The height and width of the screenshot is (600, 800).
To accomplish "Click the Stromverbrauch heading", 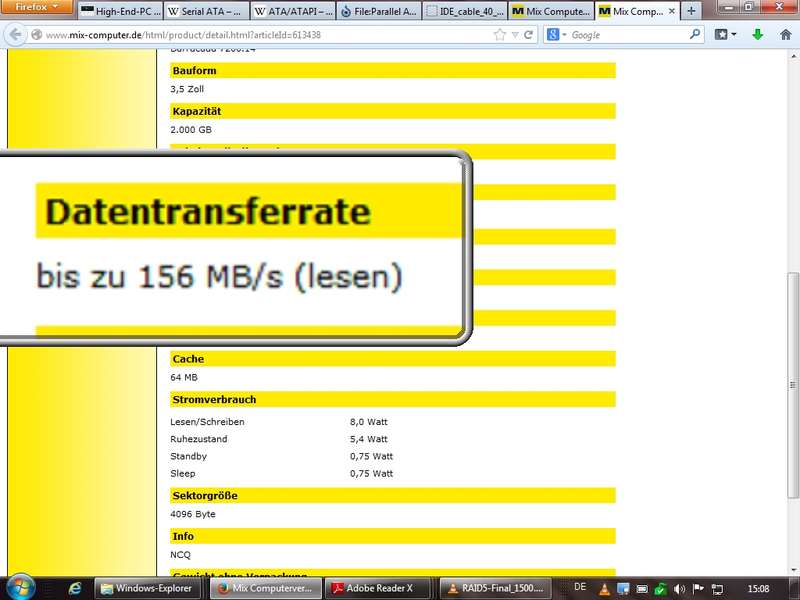I will tap(214, 399).
